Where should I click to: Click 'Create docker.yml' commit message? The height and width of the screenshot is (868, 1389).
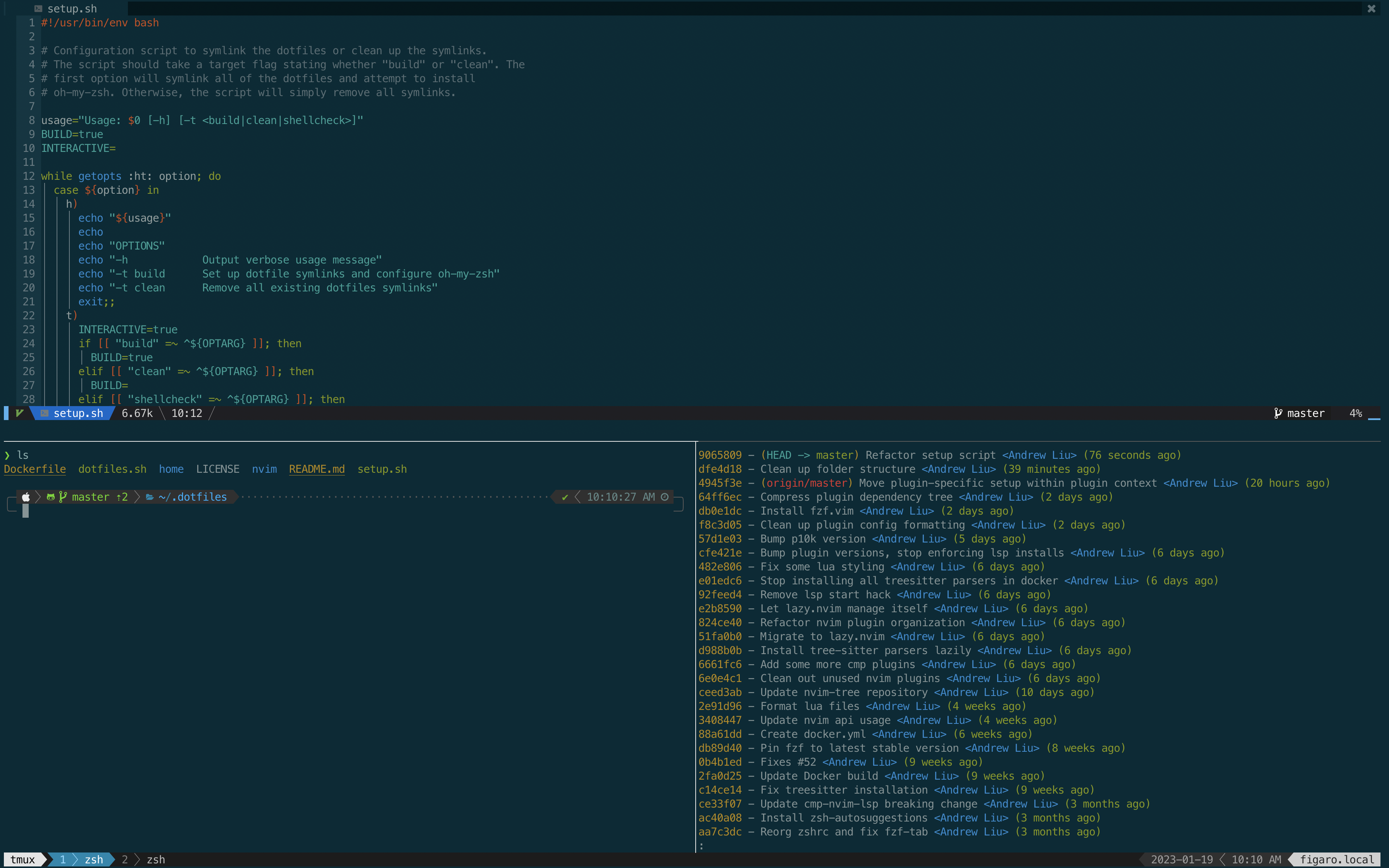click(813, 734)
